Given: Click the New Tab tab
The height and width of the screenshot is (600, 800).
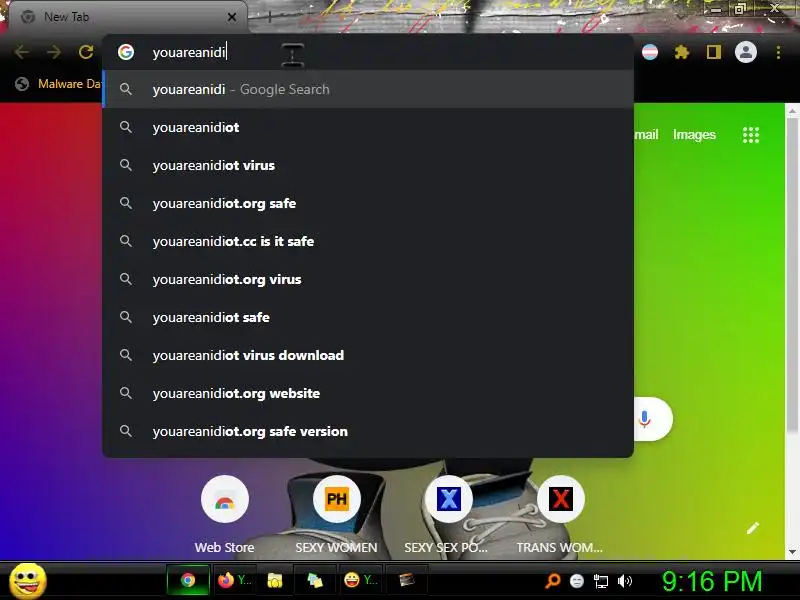Looking at the screenshot, I should pyautogui.click(x=128, y=17).
